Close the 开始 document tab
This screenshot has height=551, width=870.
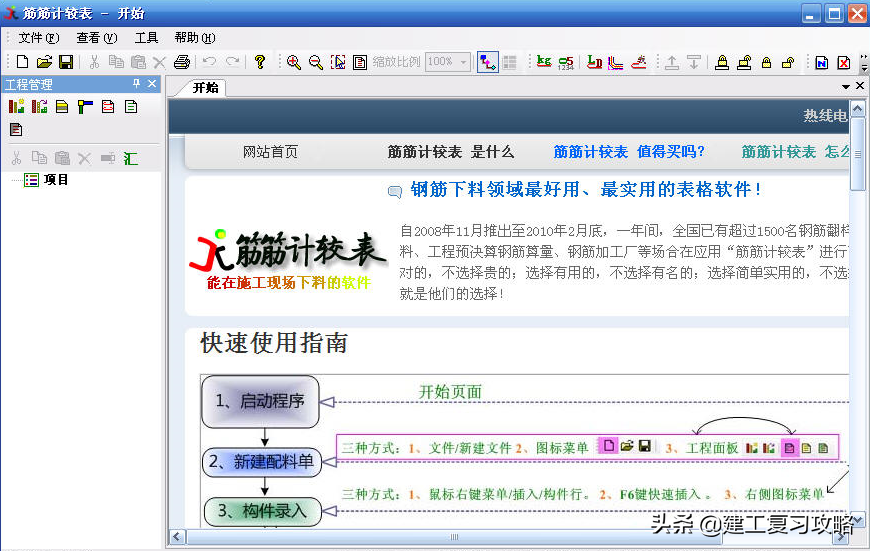[860, 85]
